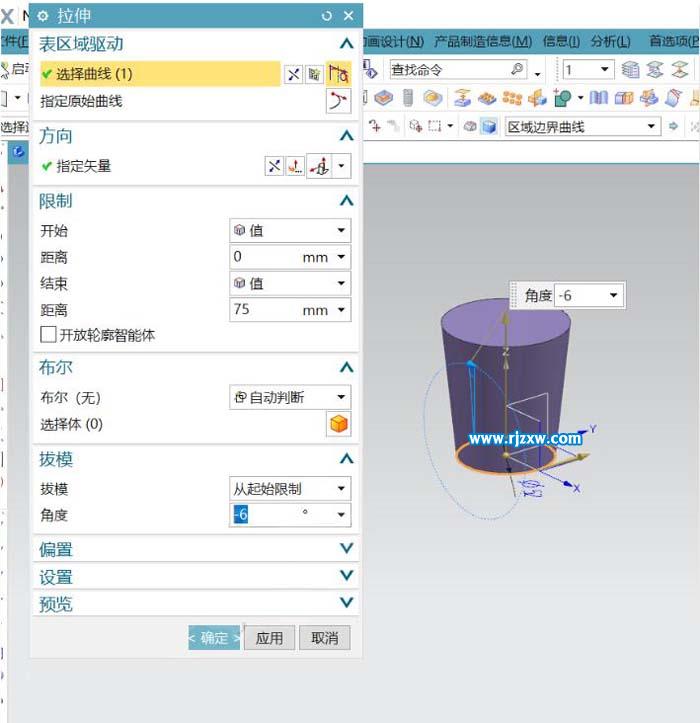Open the 布尔 自动判断 dropdown
This screenshot has height=723, width=700.
(290, 397)
